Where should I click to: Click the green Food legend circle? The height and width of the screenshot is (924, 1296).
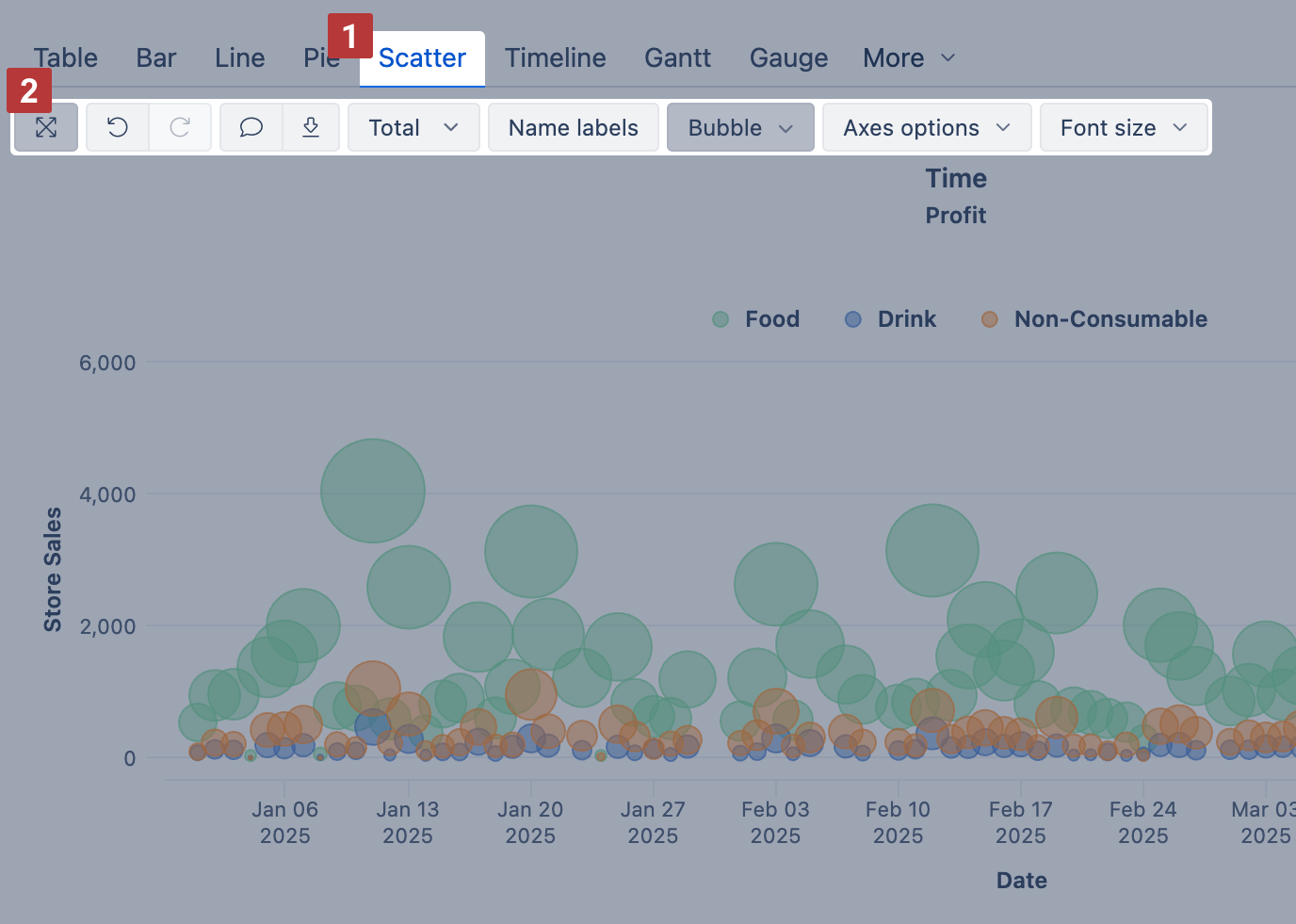[721, 319]
